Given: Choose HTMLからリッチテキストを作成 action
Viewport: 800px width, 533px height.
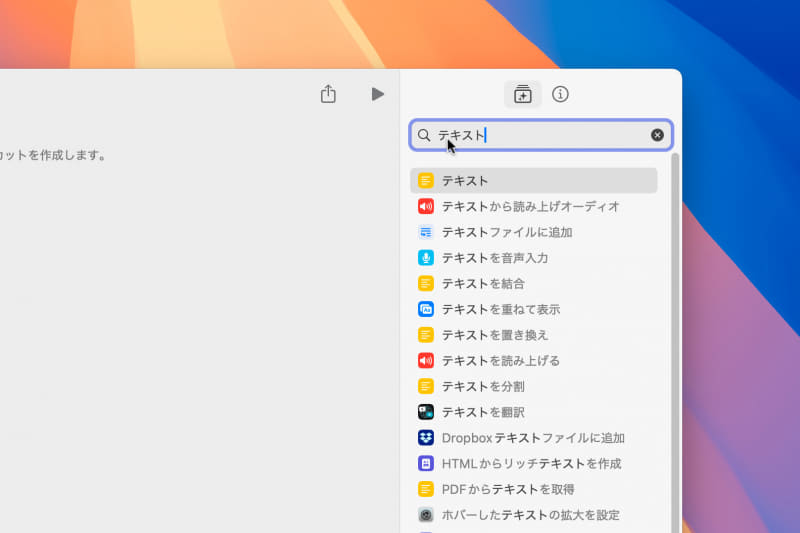Looking at the screenshot, I should click(x=534, y=463).
